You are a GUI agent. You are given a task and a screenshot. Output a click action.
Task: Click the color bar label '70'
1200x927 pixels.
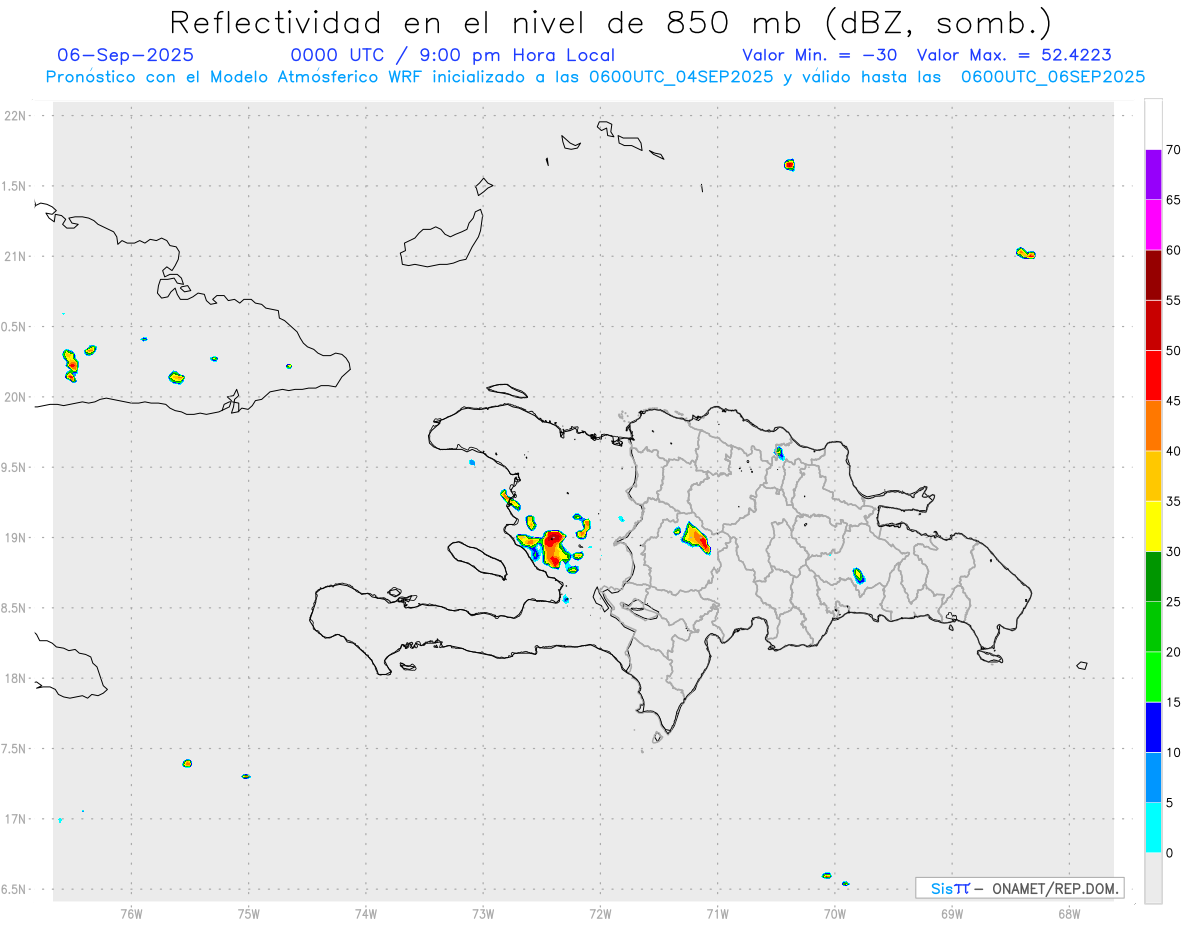[1174, 150]
